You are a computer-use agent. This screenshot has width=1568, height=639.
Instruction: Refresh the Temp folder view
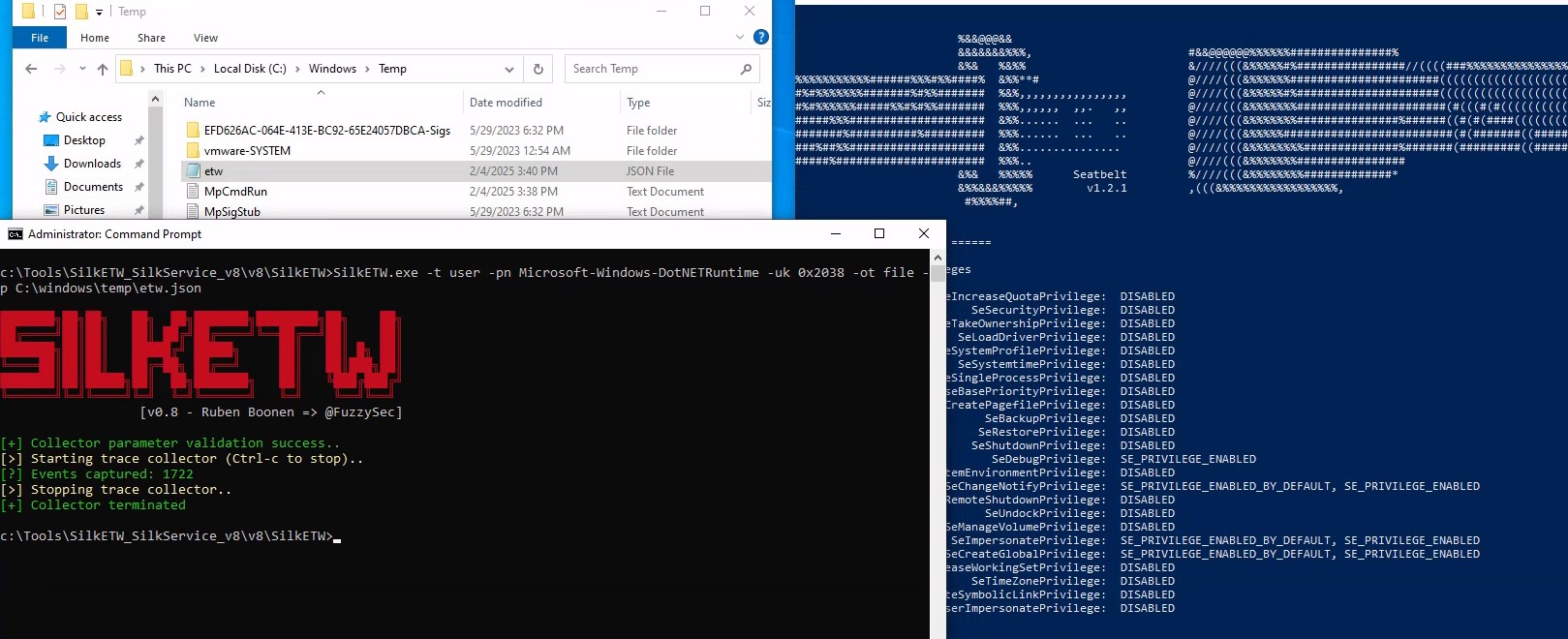click(x=538, y=69)
